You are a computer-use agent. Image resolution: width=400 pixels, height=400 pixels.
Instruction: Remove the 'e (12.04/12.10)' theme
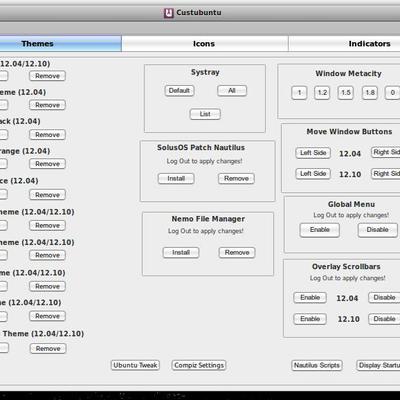[47, 316]
